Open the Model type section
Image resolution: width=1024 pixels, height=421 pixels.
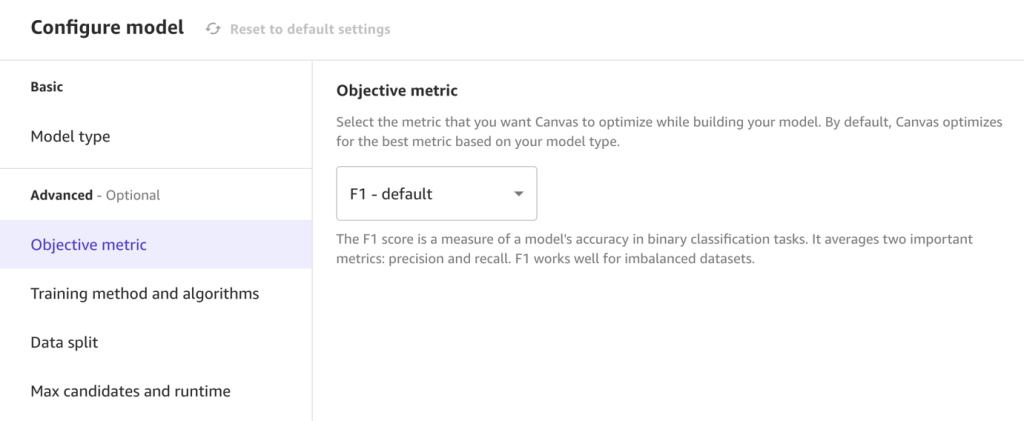tap(71, 136)
